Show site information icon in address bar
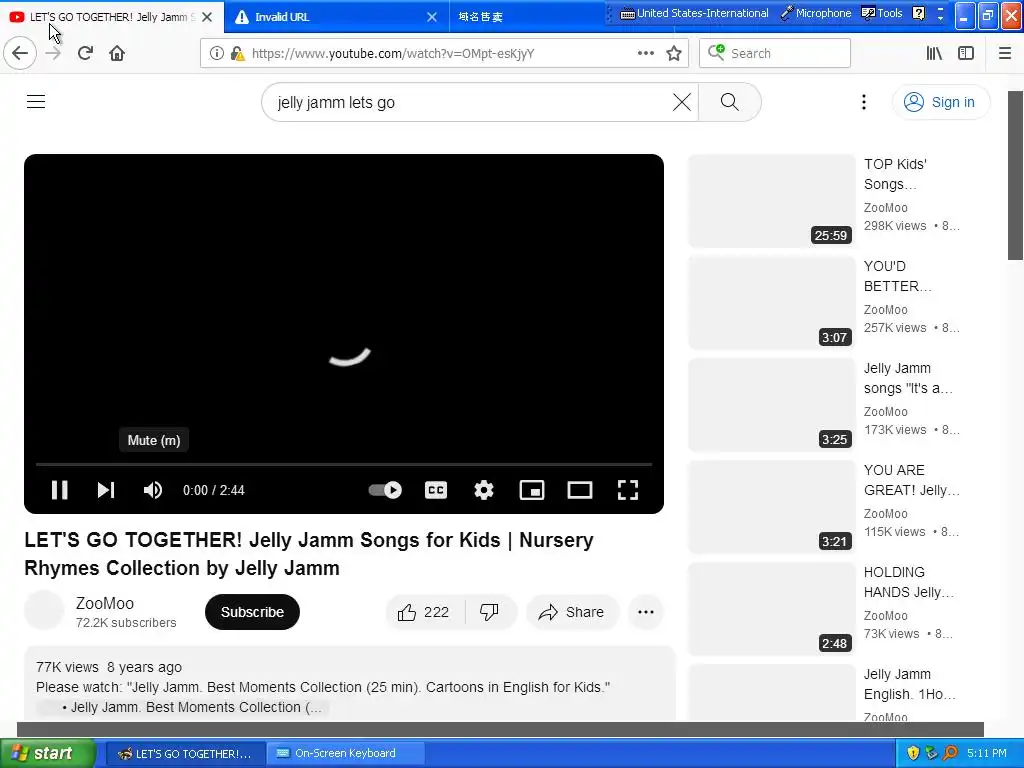Image resolution: width=1024 pixels, height=768 pixels. [x=217, y=54]
